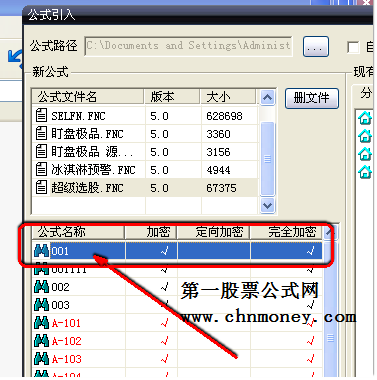Click the binoculars icon beside A-103
Screen dimensions: 377x380
pos(41,359)
